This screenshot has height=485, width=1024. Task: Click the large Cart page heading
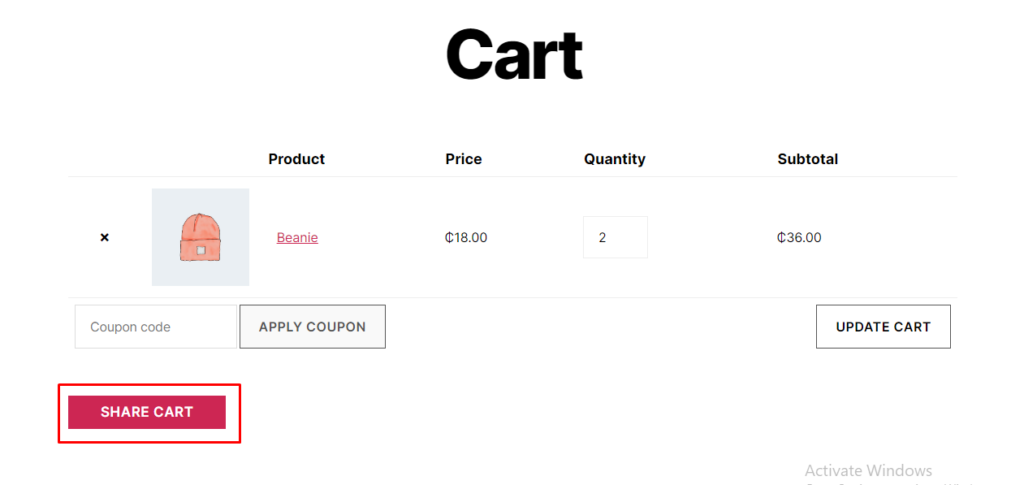click(x=514, y=54)
